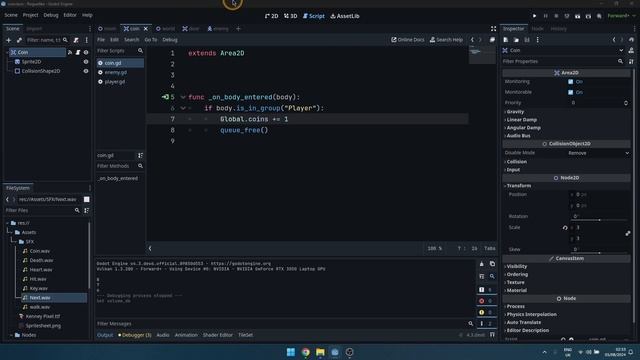
Task: Adjust the Skew slider
Action: pyautogui.click(x=600, y=253)
